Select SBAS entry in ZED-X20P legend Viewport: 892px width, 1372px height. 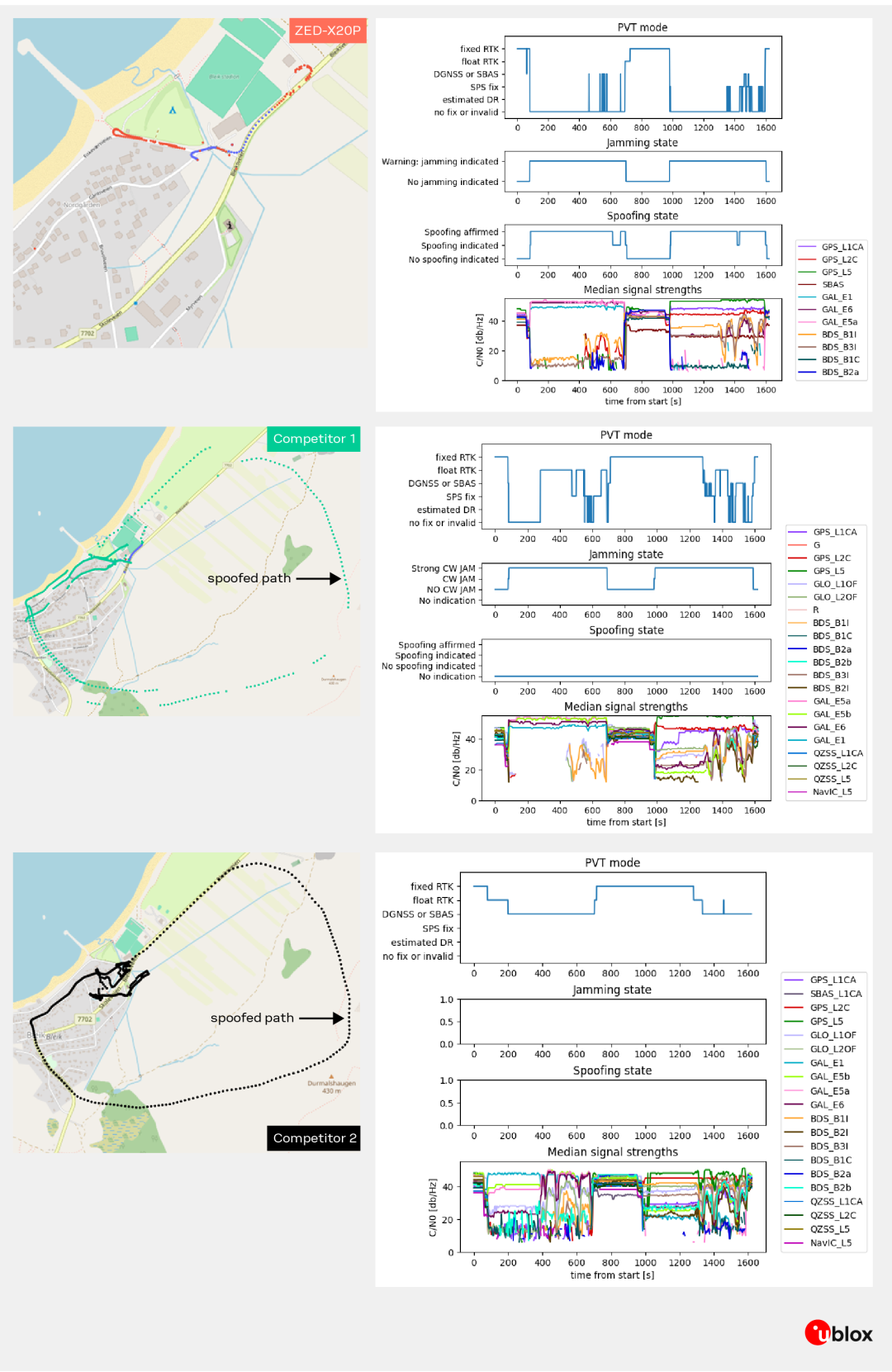tap(822, 285)
